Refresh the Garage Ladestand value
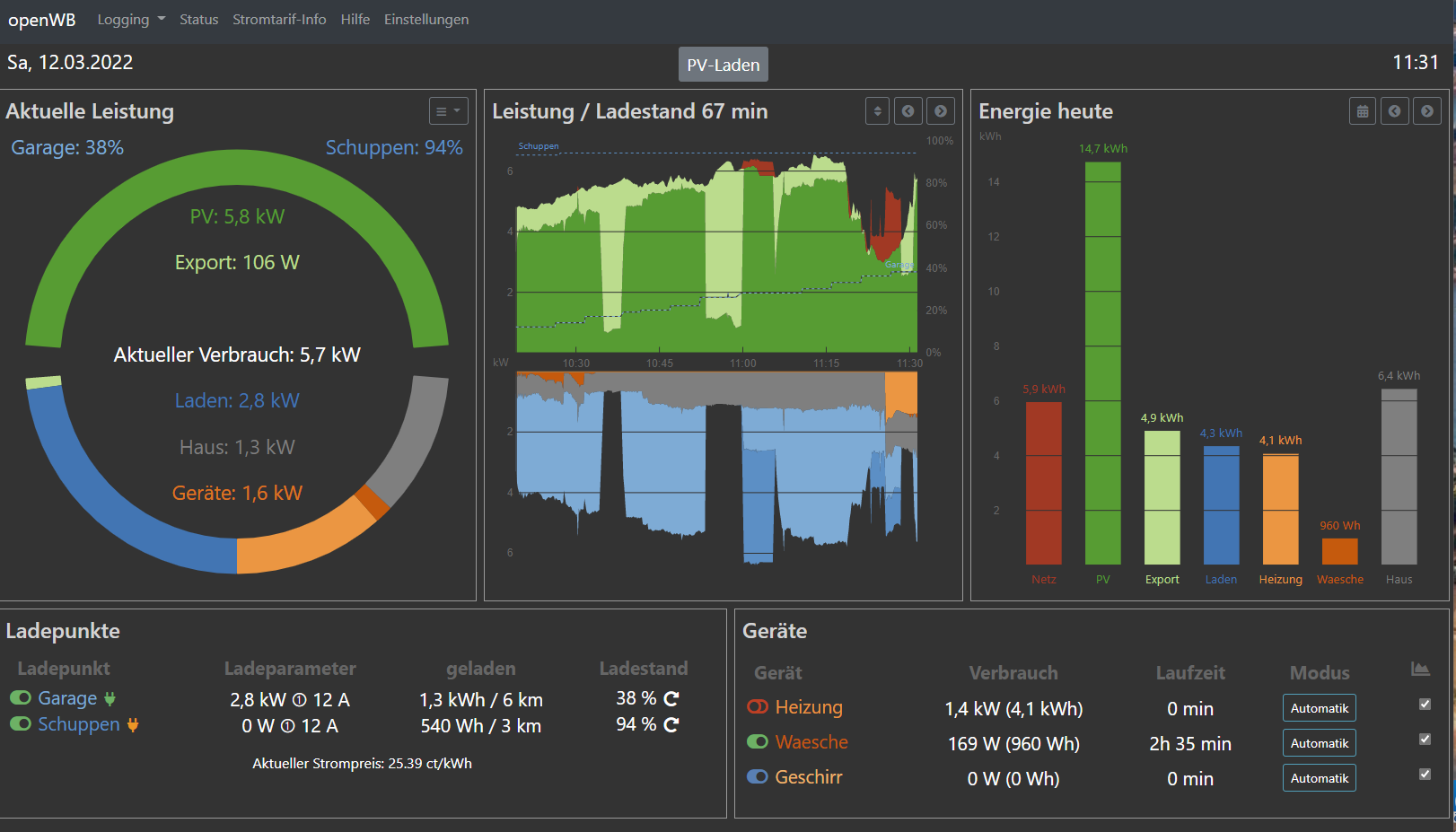 coord(671,698)
